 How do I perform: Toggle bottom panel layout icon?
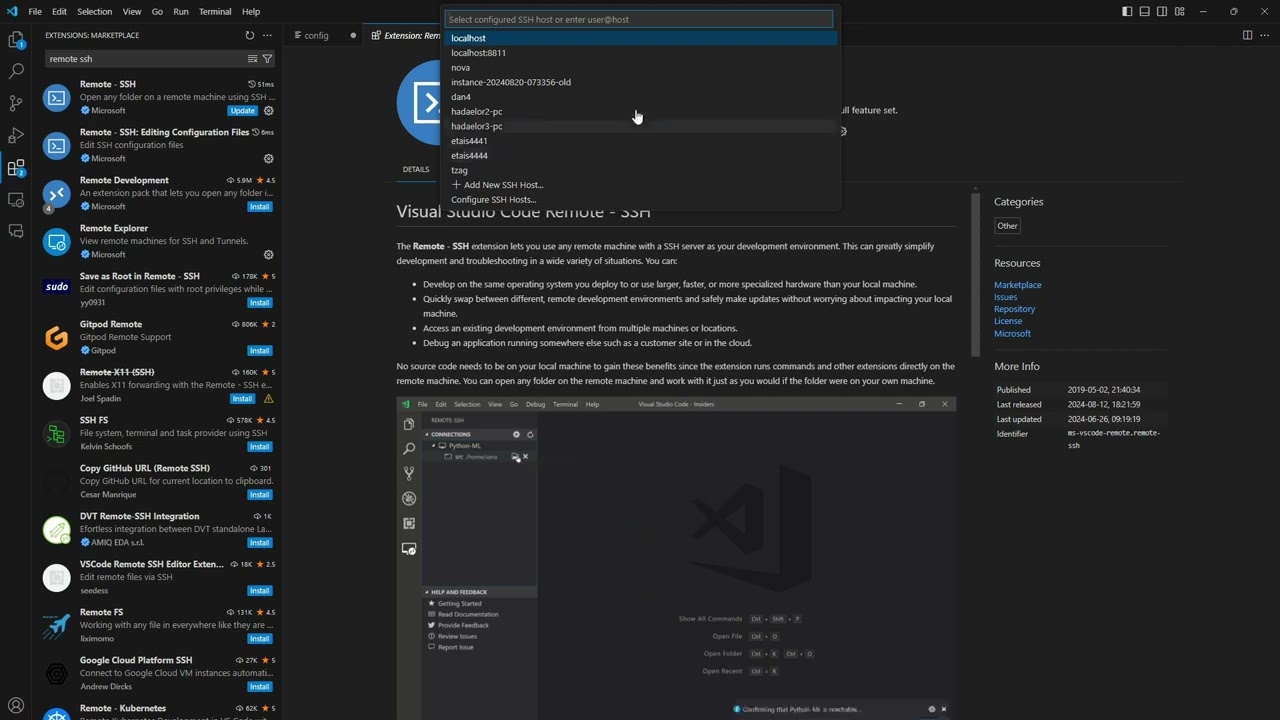[x=1144, y=11]
